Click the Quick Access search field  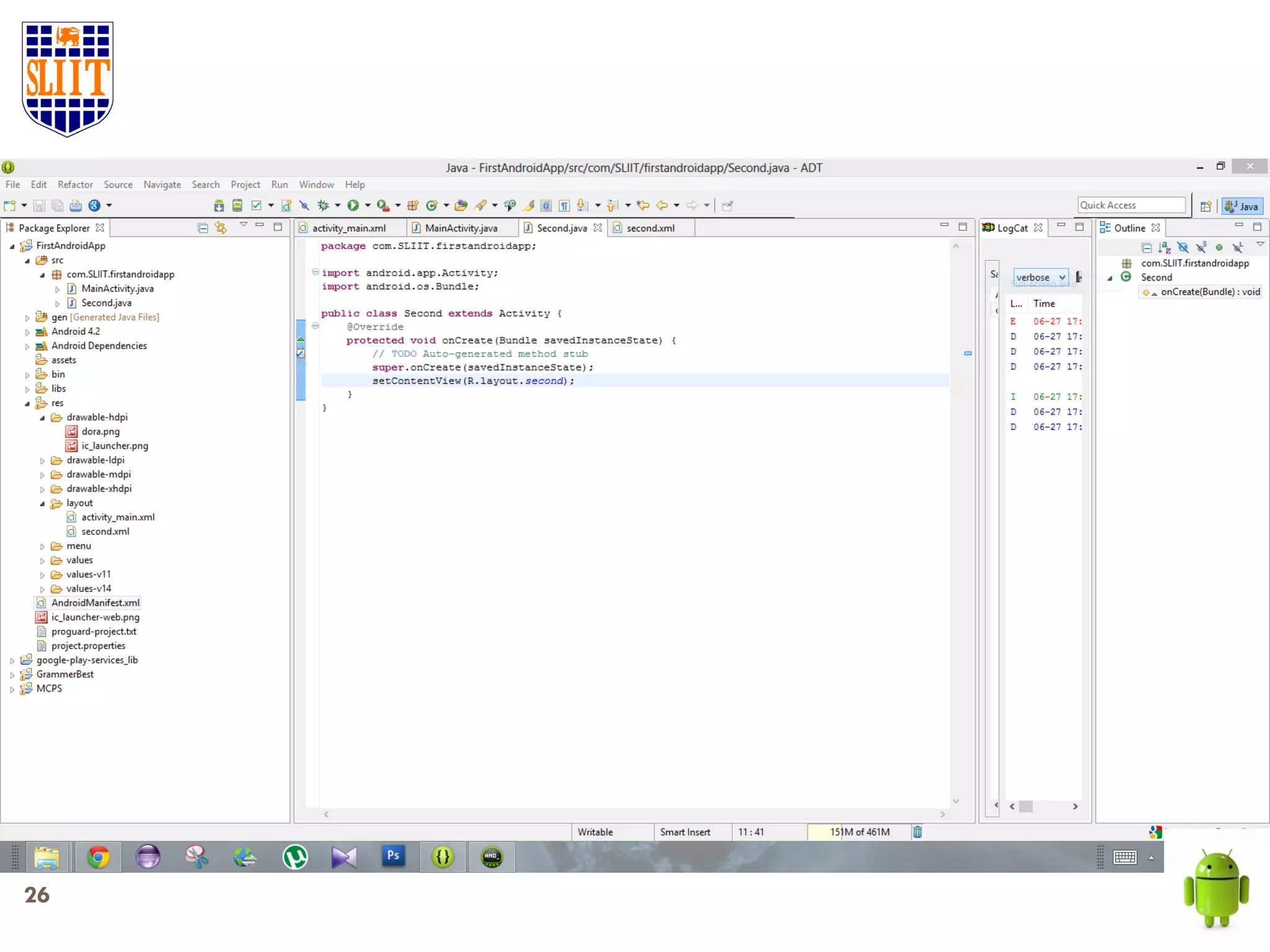point(1131,205)
